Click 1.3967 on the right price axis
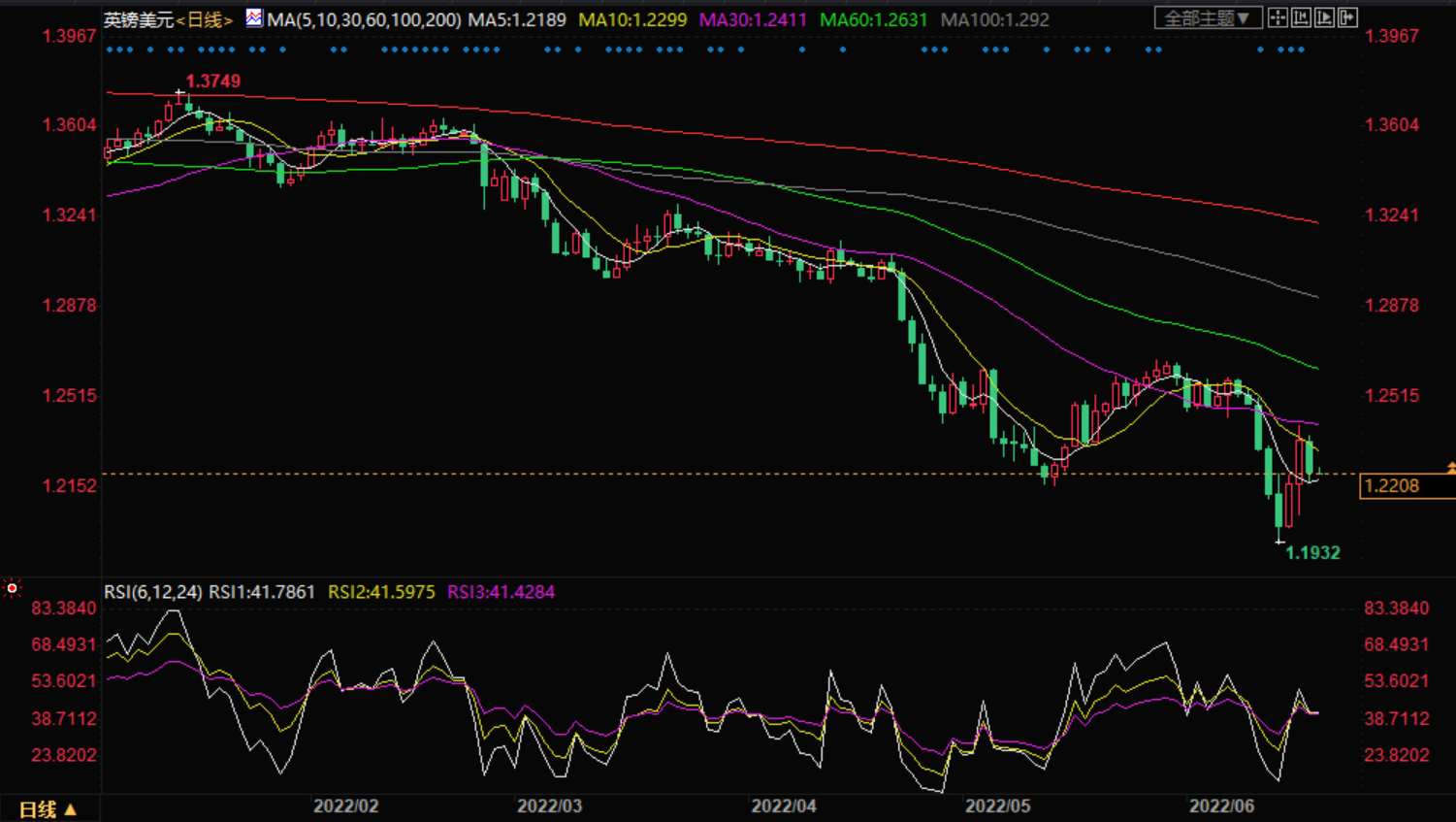 point(1392,36)
